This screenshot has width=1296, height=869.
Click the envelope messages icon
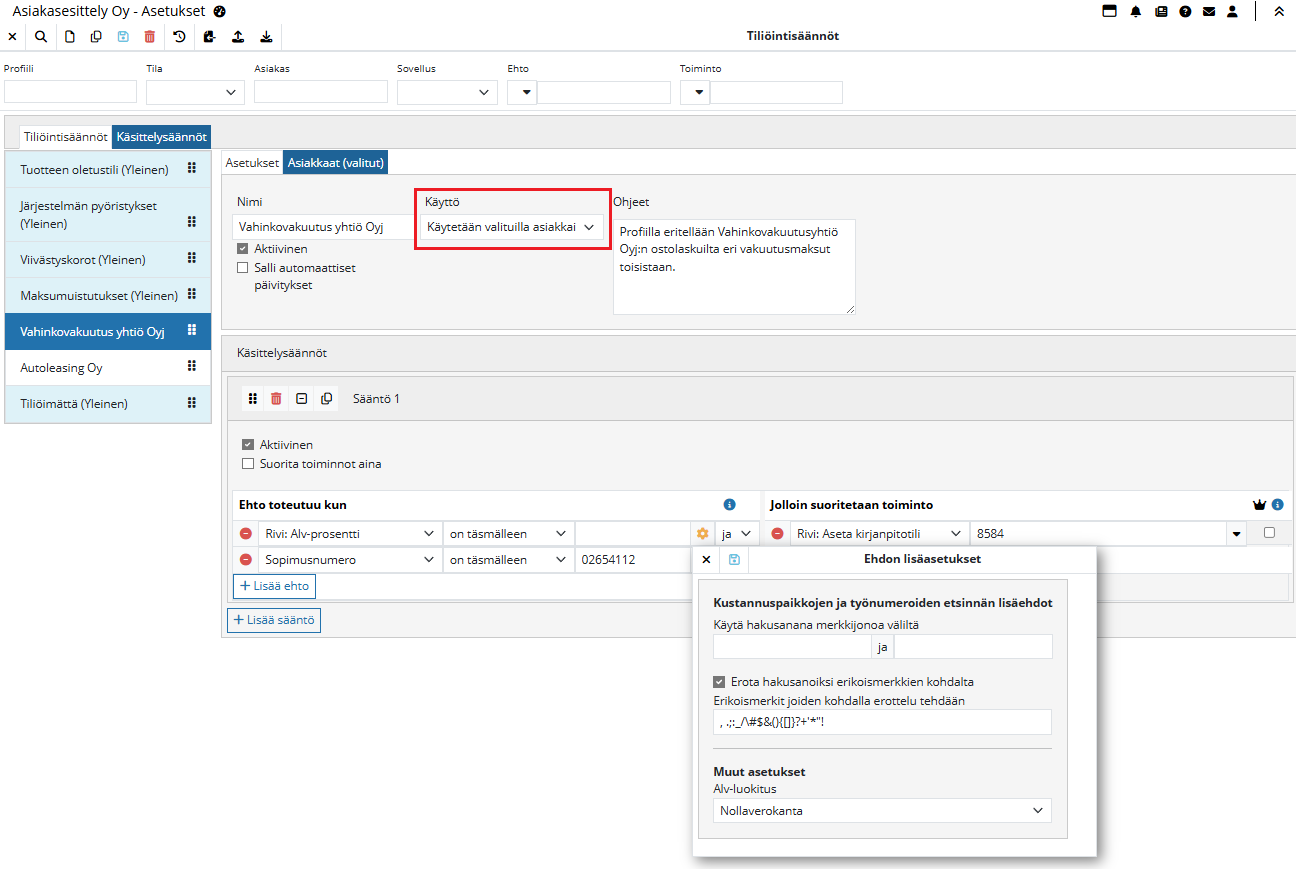[x=1209, y=12]
